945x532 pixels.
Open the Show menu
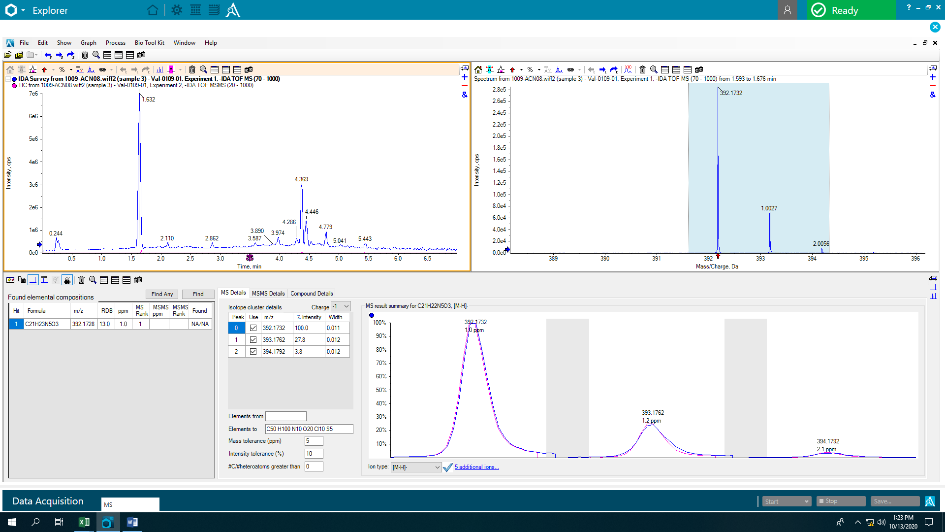pos(64,43)
